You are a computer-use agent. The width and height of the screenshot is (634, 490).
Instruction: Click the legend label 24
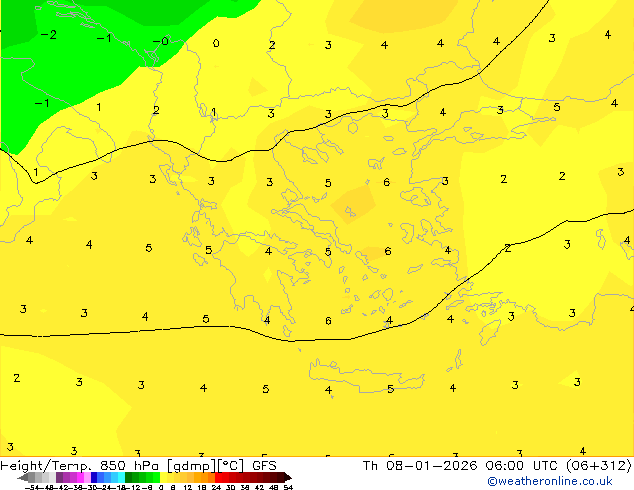[216, 488]
